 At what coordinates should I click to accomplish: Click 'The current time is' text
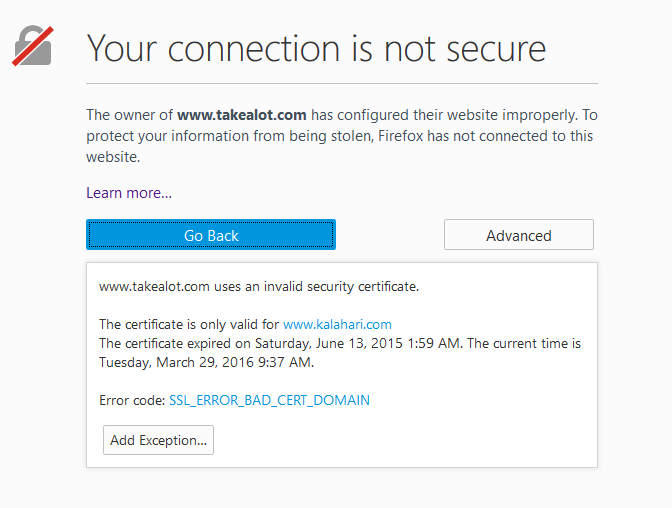(x=524, y=344)
